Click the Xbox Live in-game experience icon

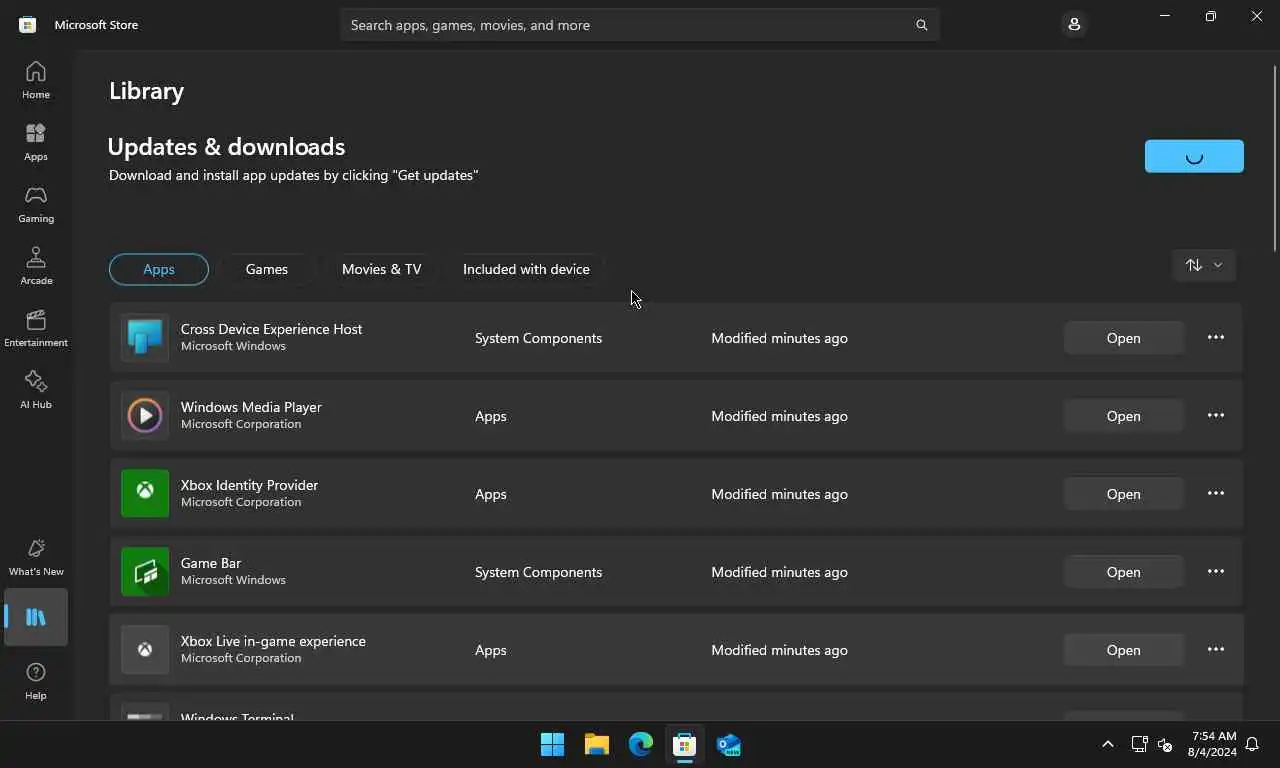pos(145,650)
